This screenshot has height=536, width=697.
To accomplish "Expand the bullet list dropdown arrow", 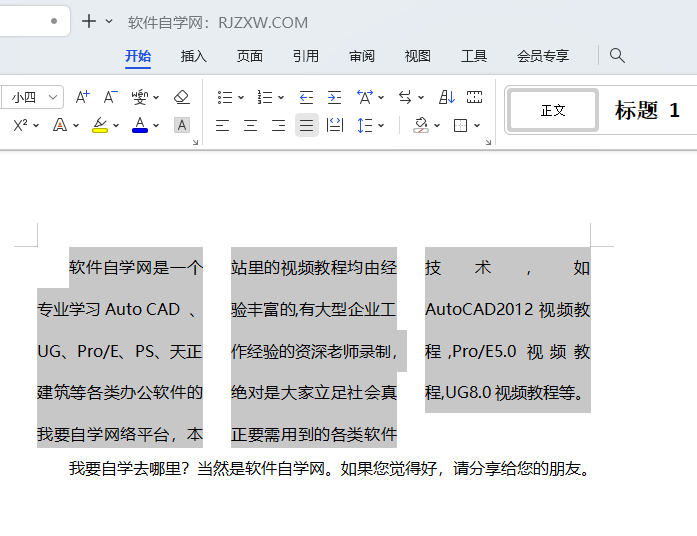I will 241,97.
